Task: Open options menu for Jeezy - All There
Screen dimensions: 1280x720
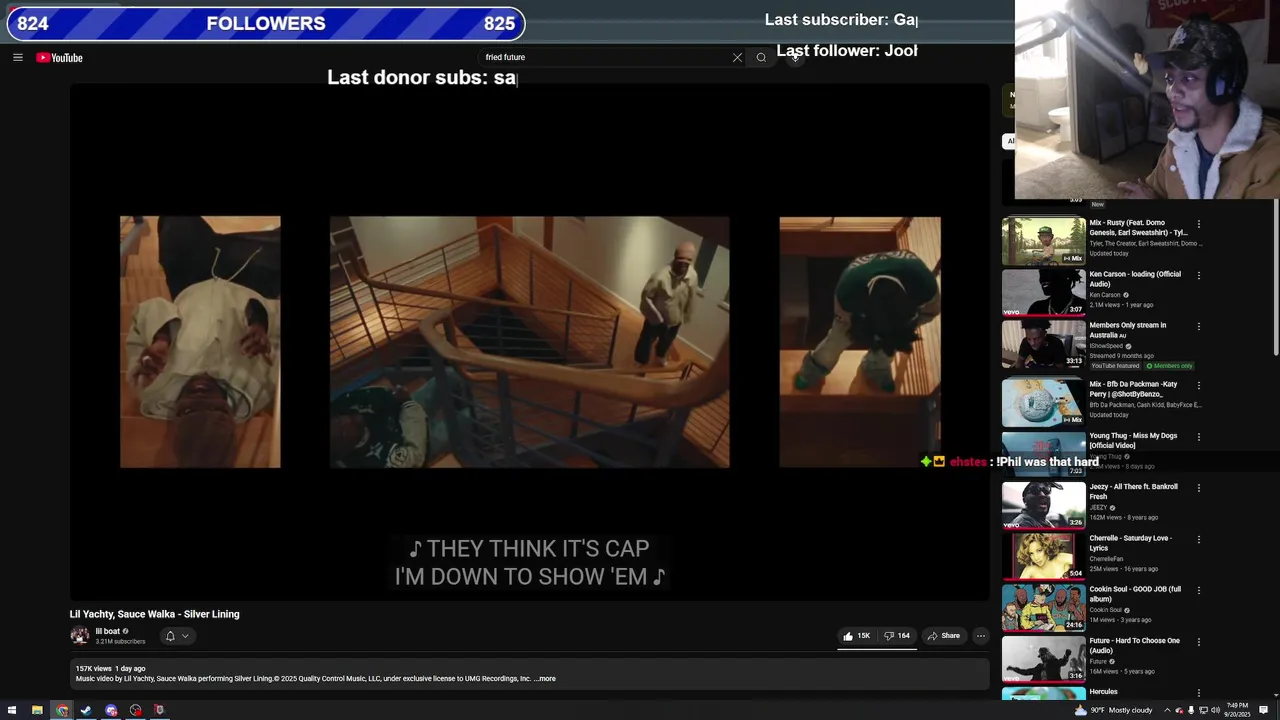Action: pos(1198,488)
